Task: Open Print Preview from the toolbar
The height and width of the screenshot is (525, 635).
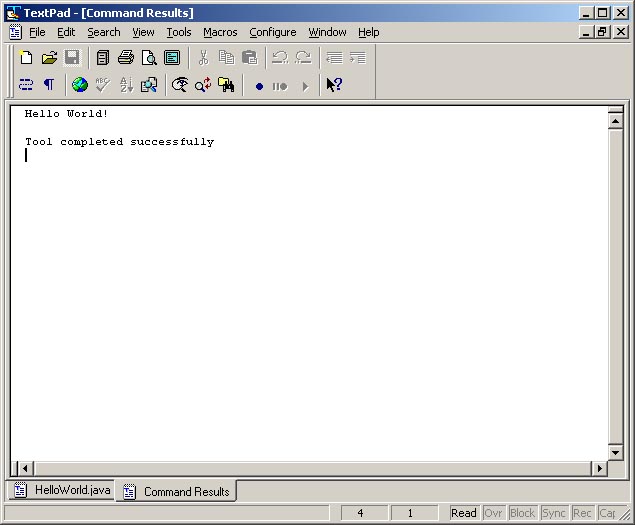Action: (x=149, y=58)
